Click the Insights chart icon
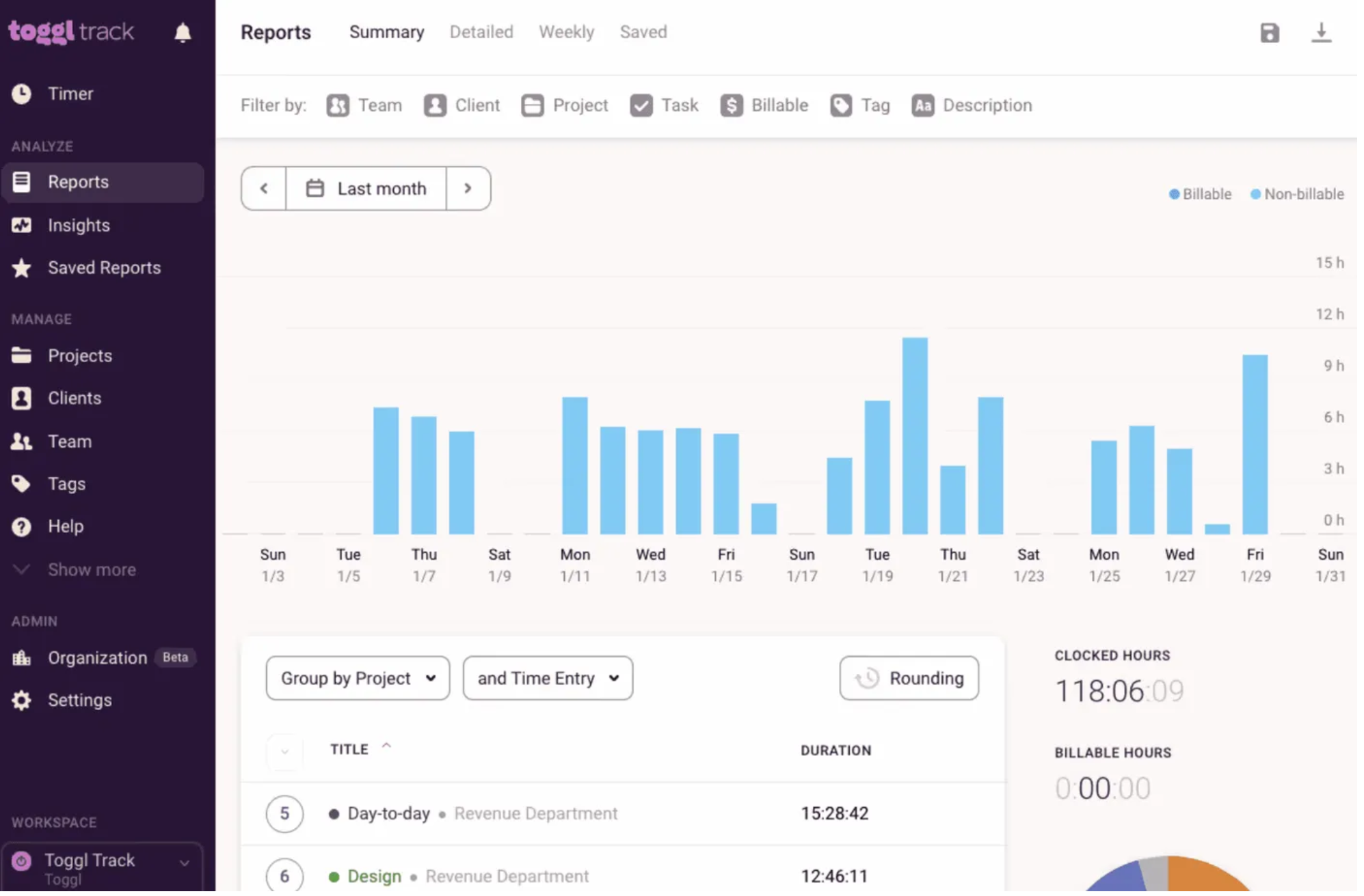The image size is (1364, 896). click(x=21, y=225)
